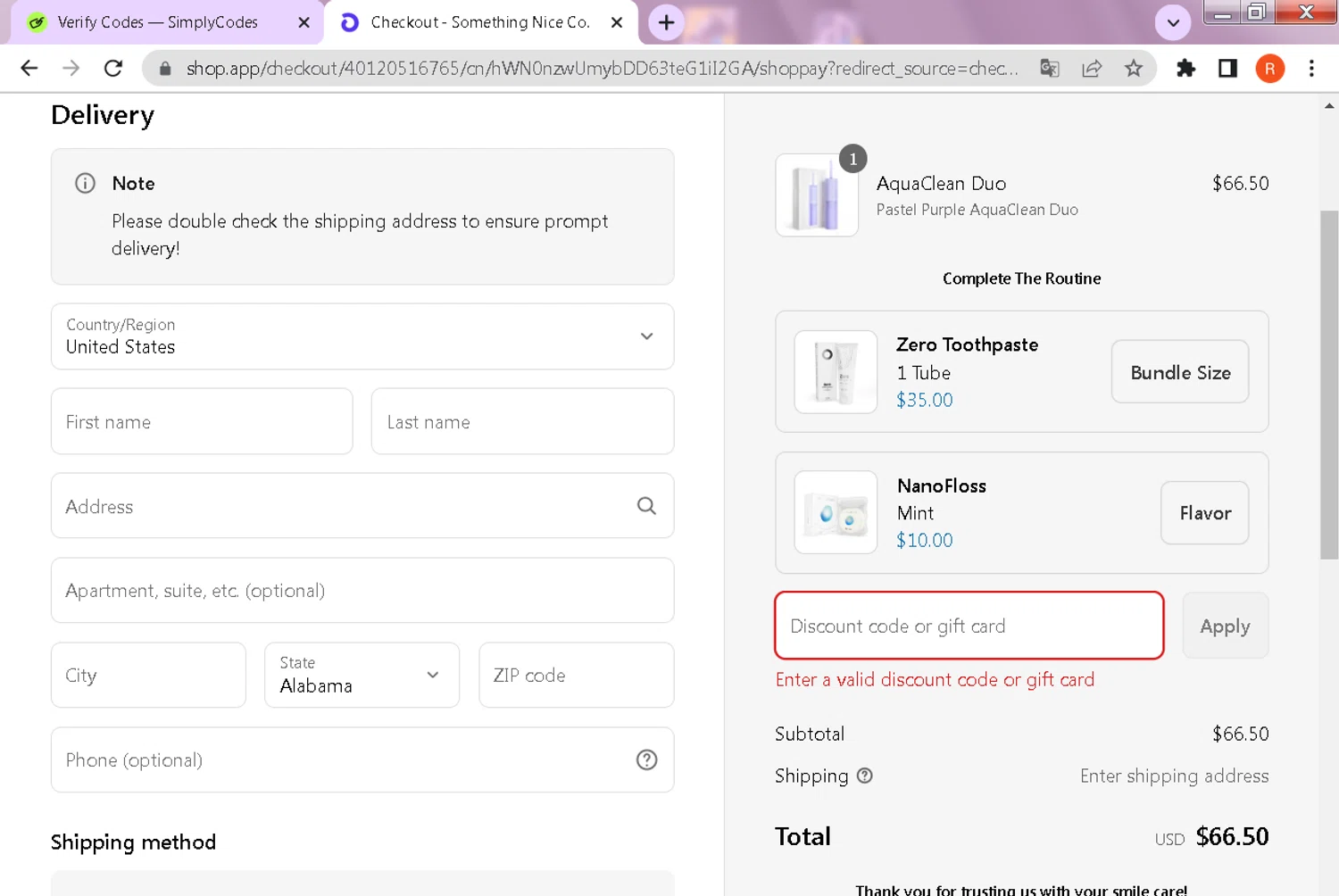
Task: Click the Discount code or gift card field
Action: click(969, 626)
